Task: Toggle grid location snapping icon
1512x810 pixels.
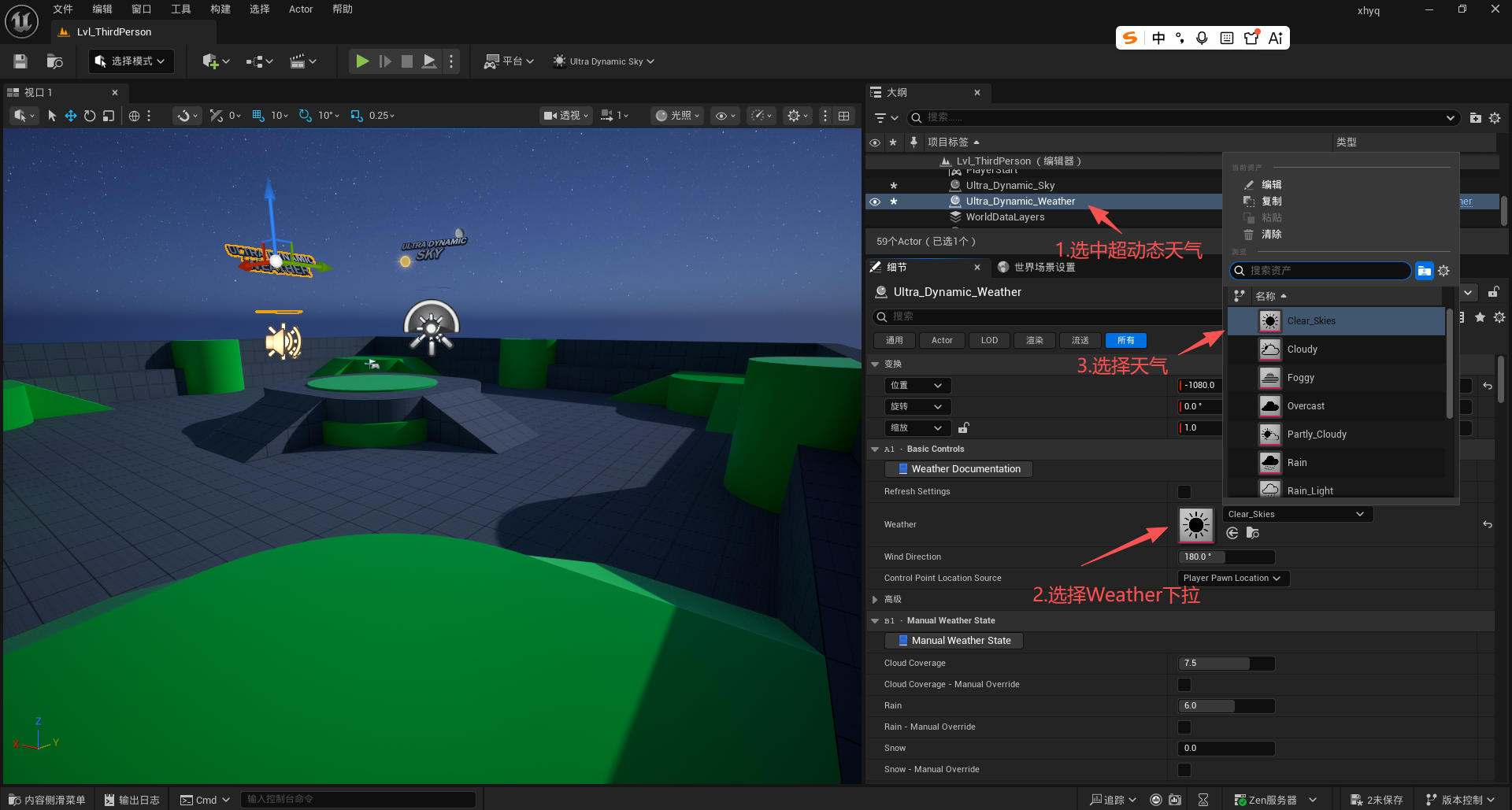Action: pos(258,116)
